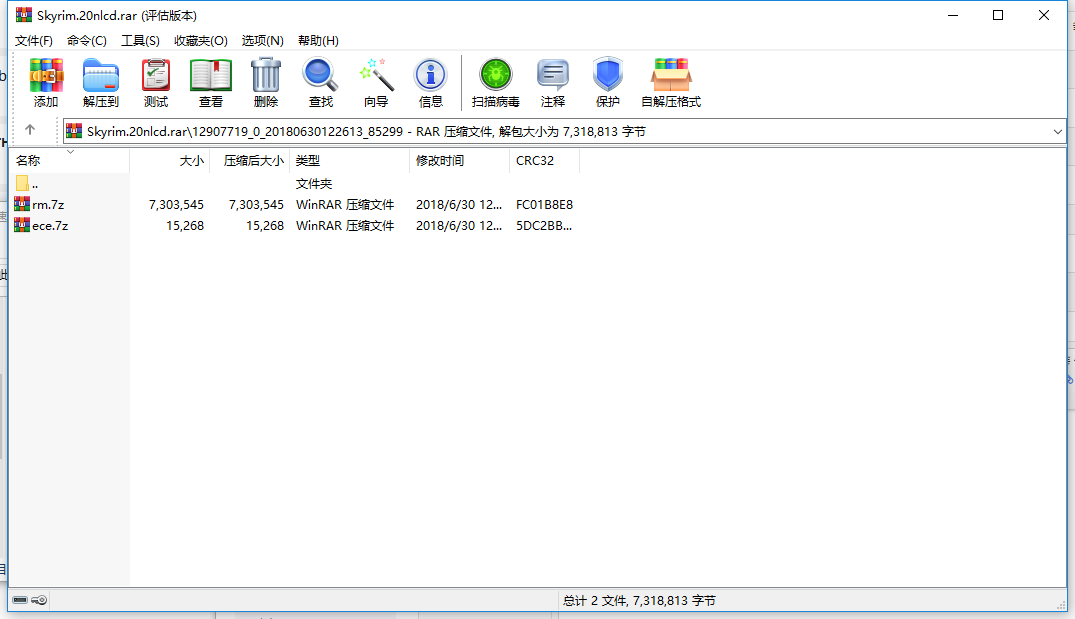Click the status bar total files text
Image resolution: width=1075 pixels, height=619 pixels.
click(639, 600)
